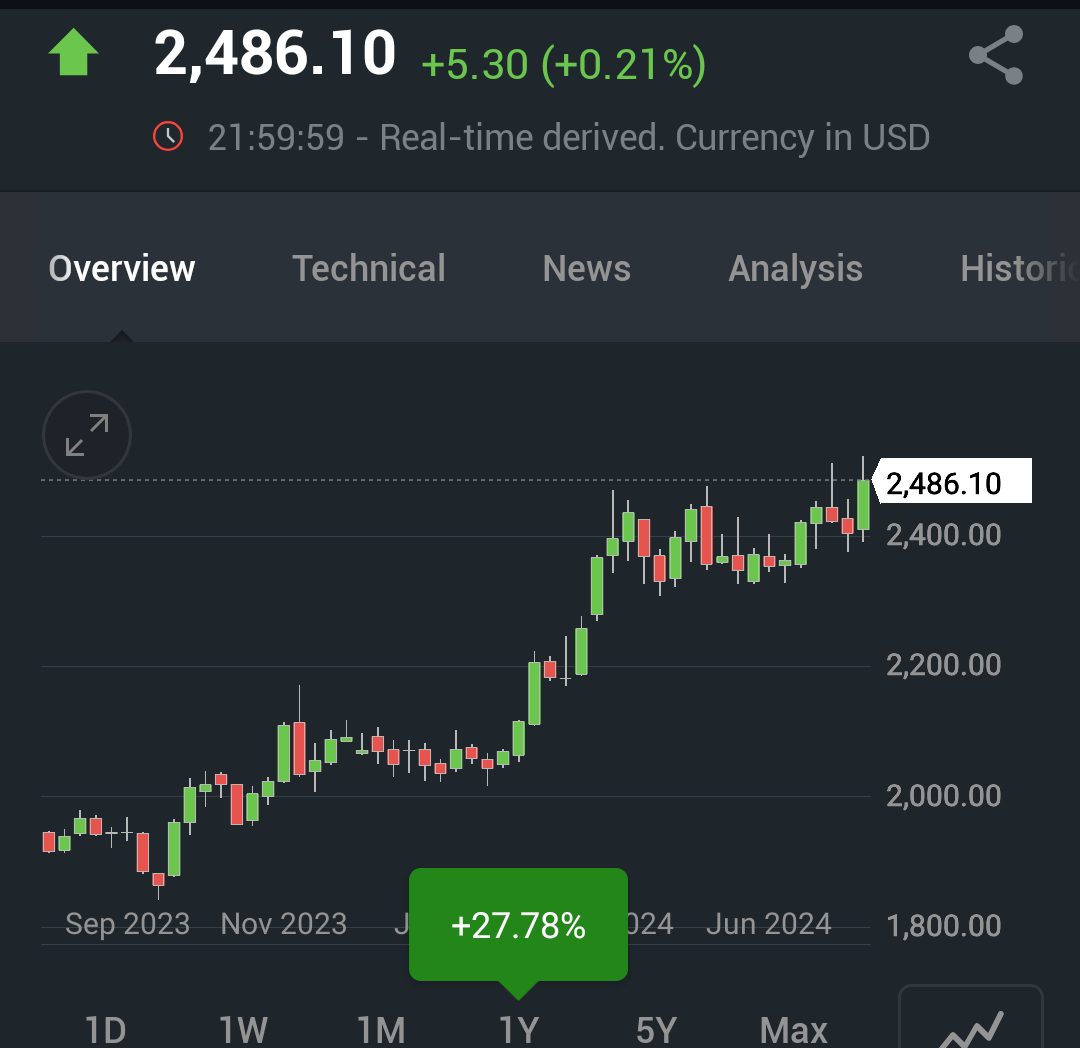Viewport: 1080px width, 1048px height.
Task: Click the 2,200.00 axis label
Action: (943, 665)
